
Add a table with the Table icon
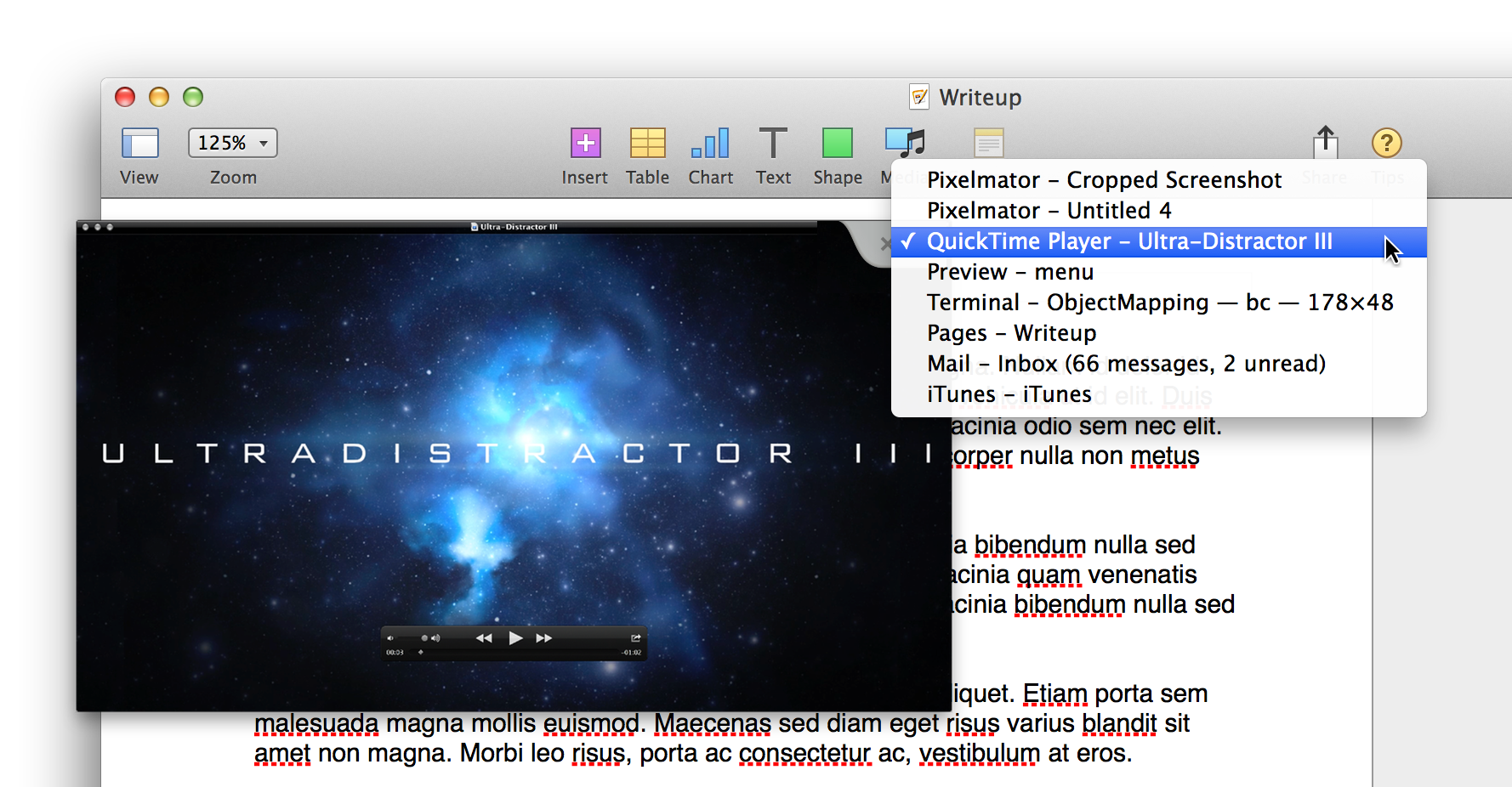click(647, 143)
